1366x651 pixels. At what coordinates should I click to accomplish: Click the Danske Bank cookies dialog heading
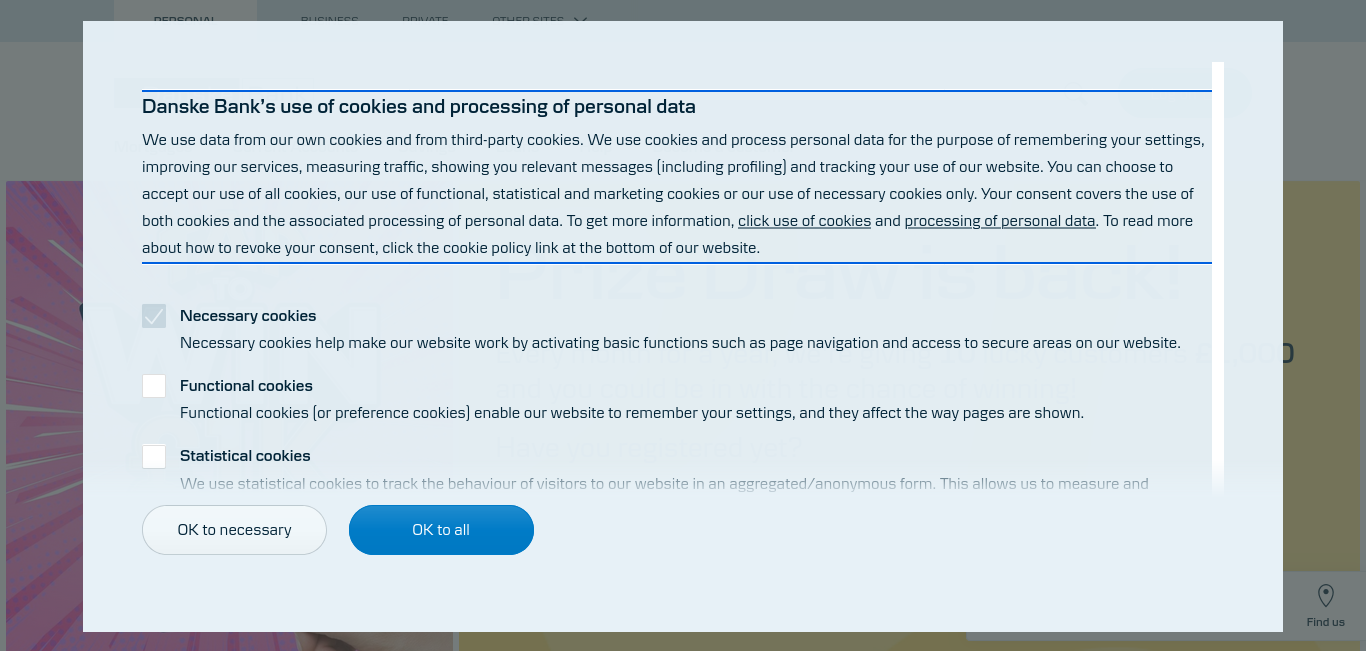click(419, 107)
